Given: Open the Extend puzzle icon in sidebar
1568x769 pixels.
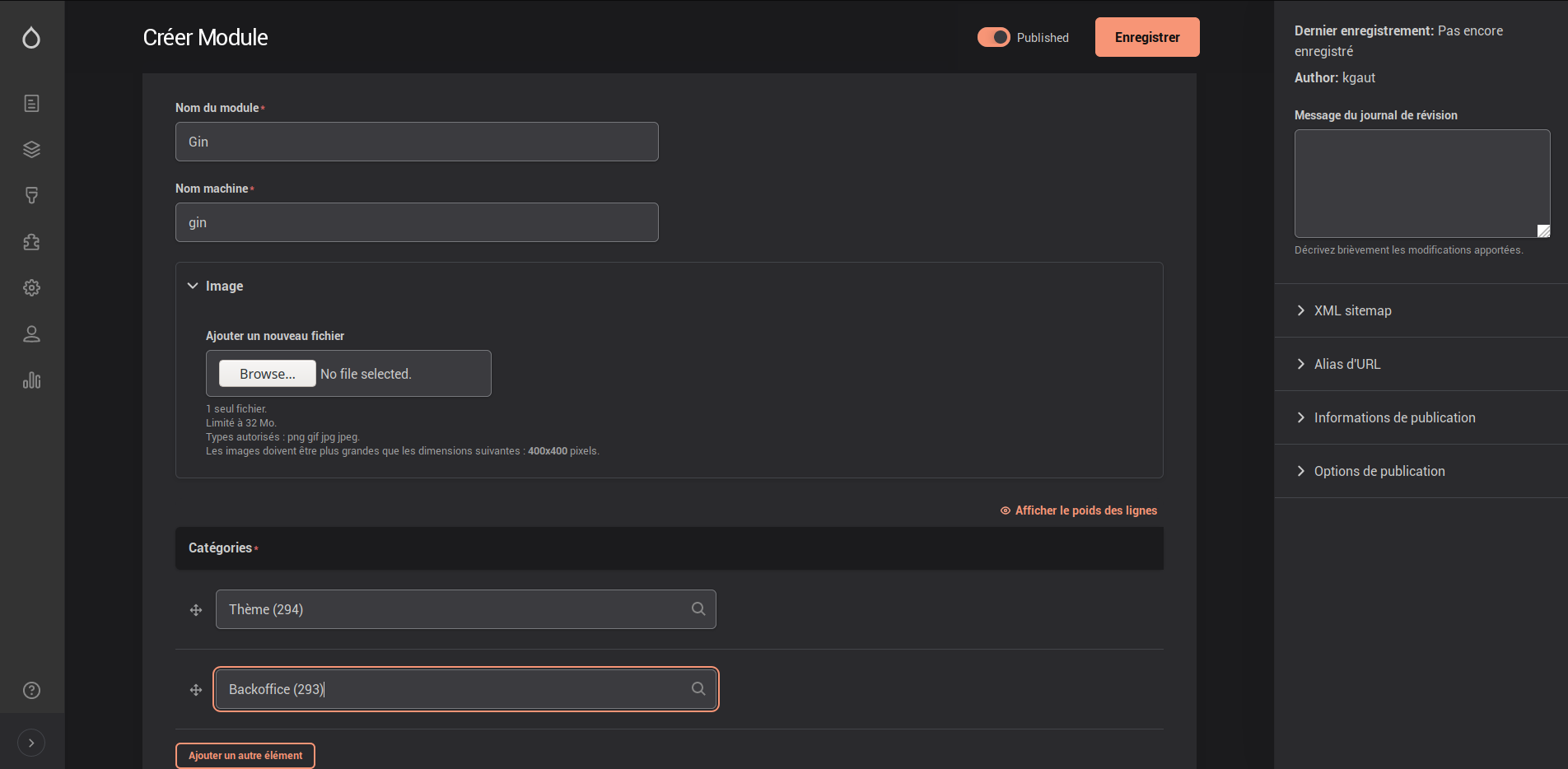Looking at the screenshot, I should (x=31, y=242).
